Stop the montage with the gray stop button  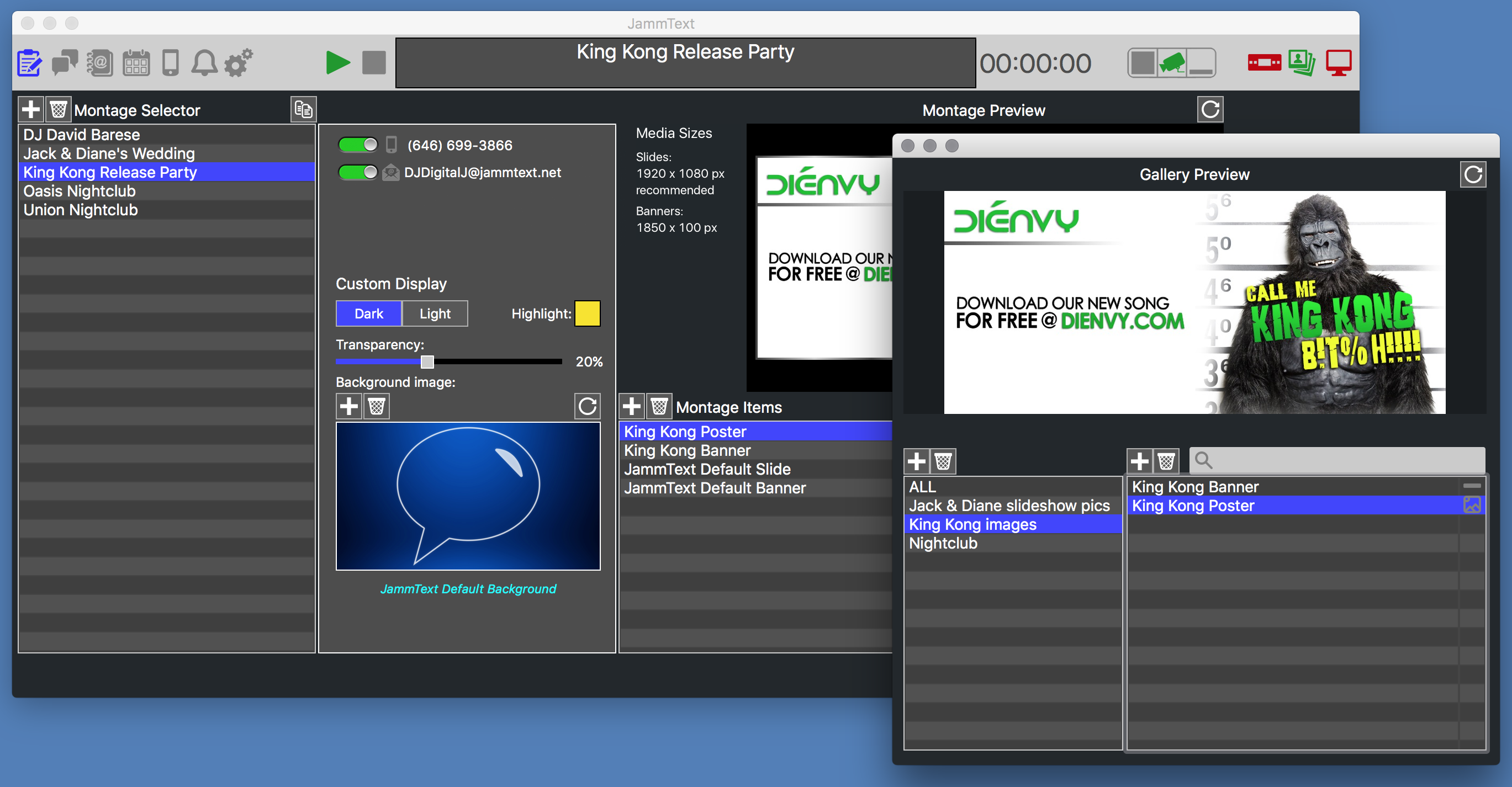pos(374,63)
